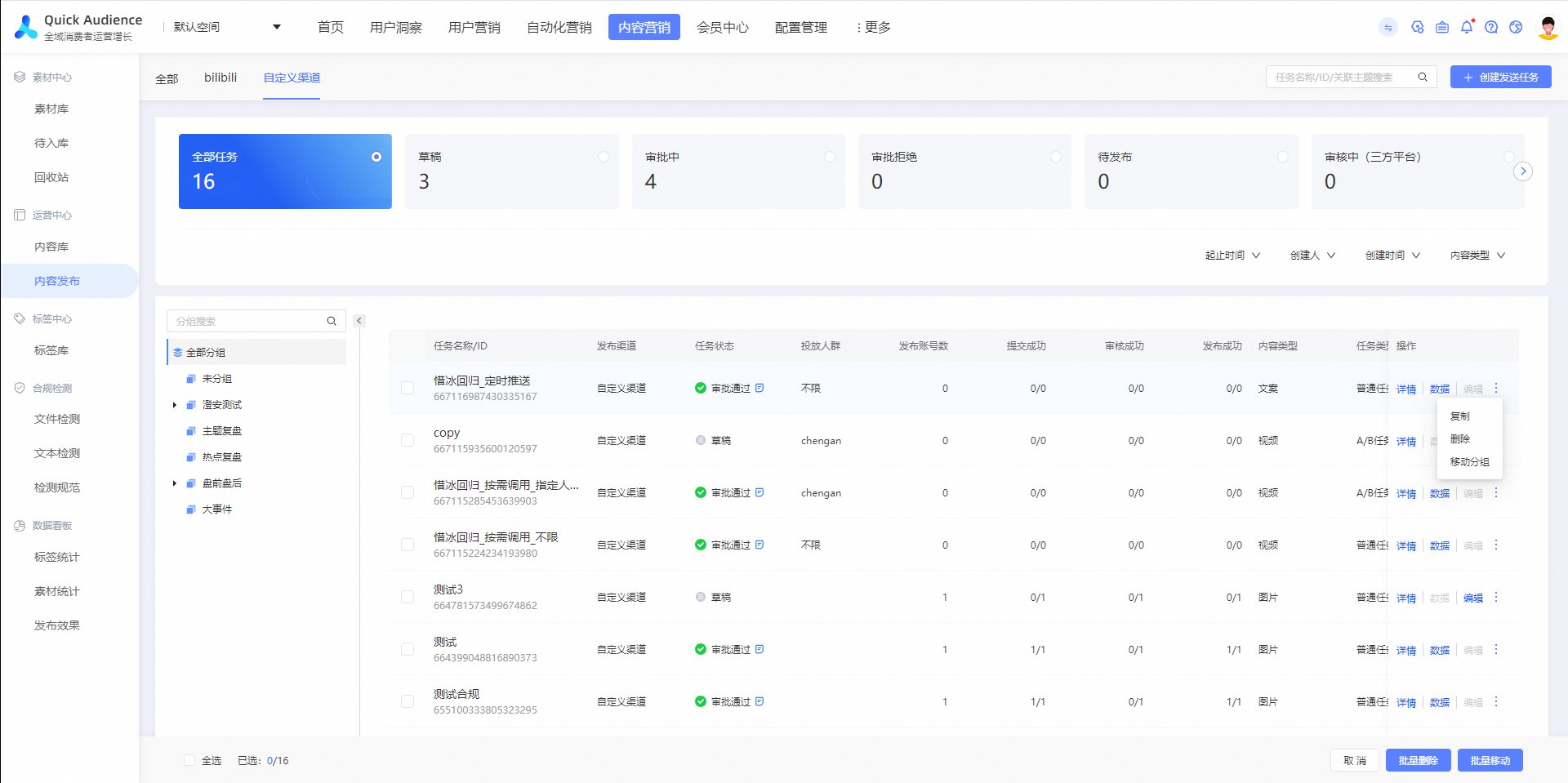
Task: Click the swap arrows icon in header
Action: click(1388, 27)
